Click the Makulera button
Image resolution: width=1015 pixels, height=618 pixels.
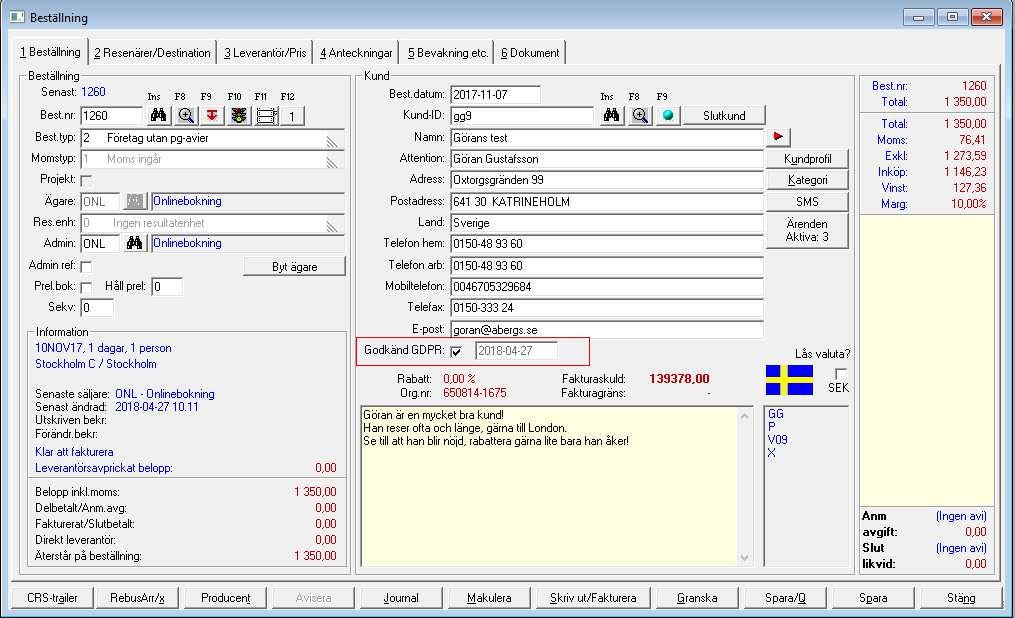click(489, 598)
